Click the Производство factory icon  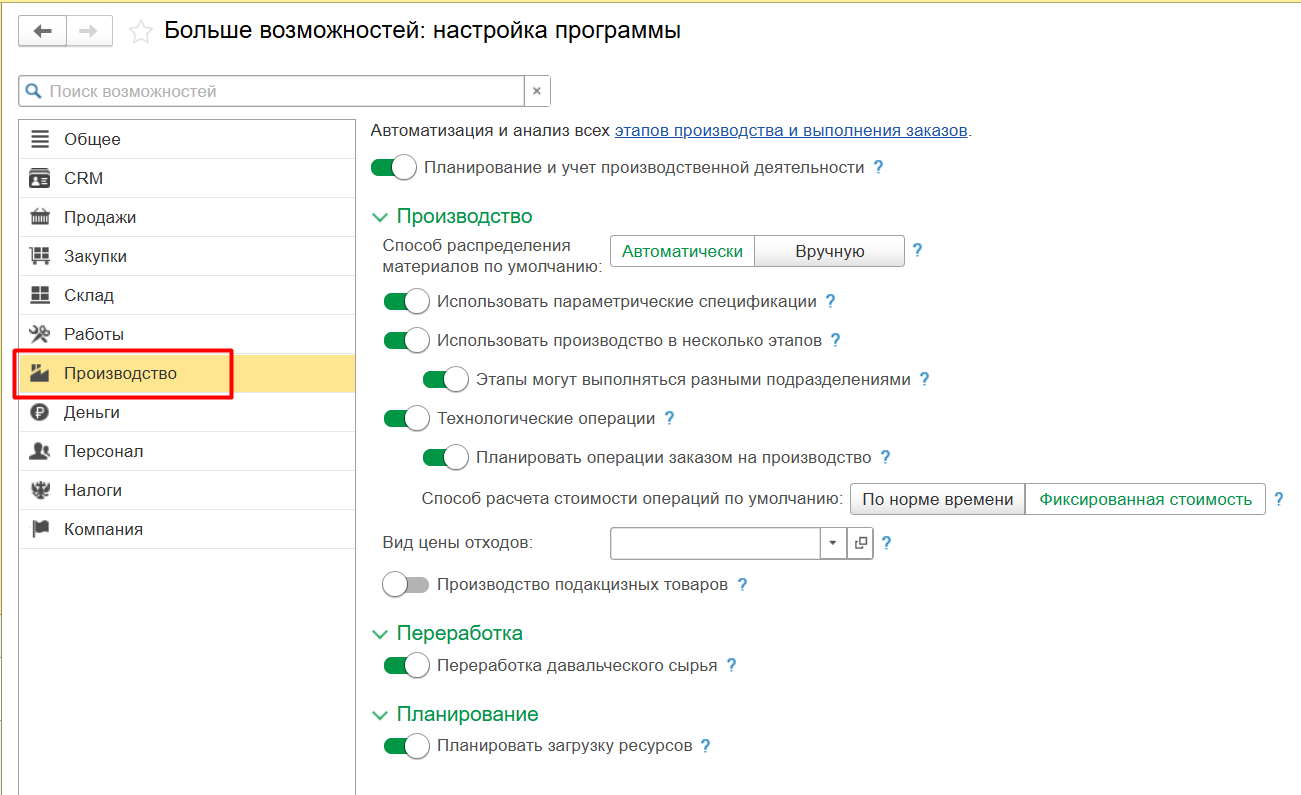[x=40, y=373]
